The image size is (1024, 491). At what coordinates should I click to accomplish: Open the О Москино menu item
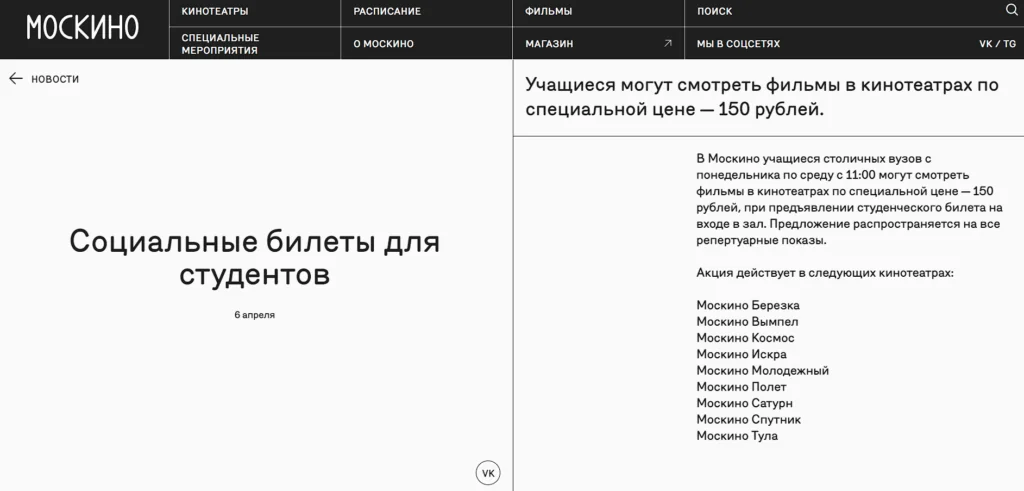point(383,44)
